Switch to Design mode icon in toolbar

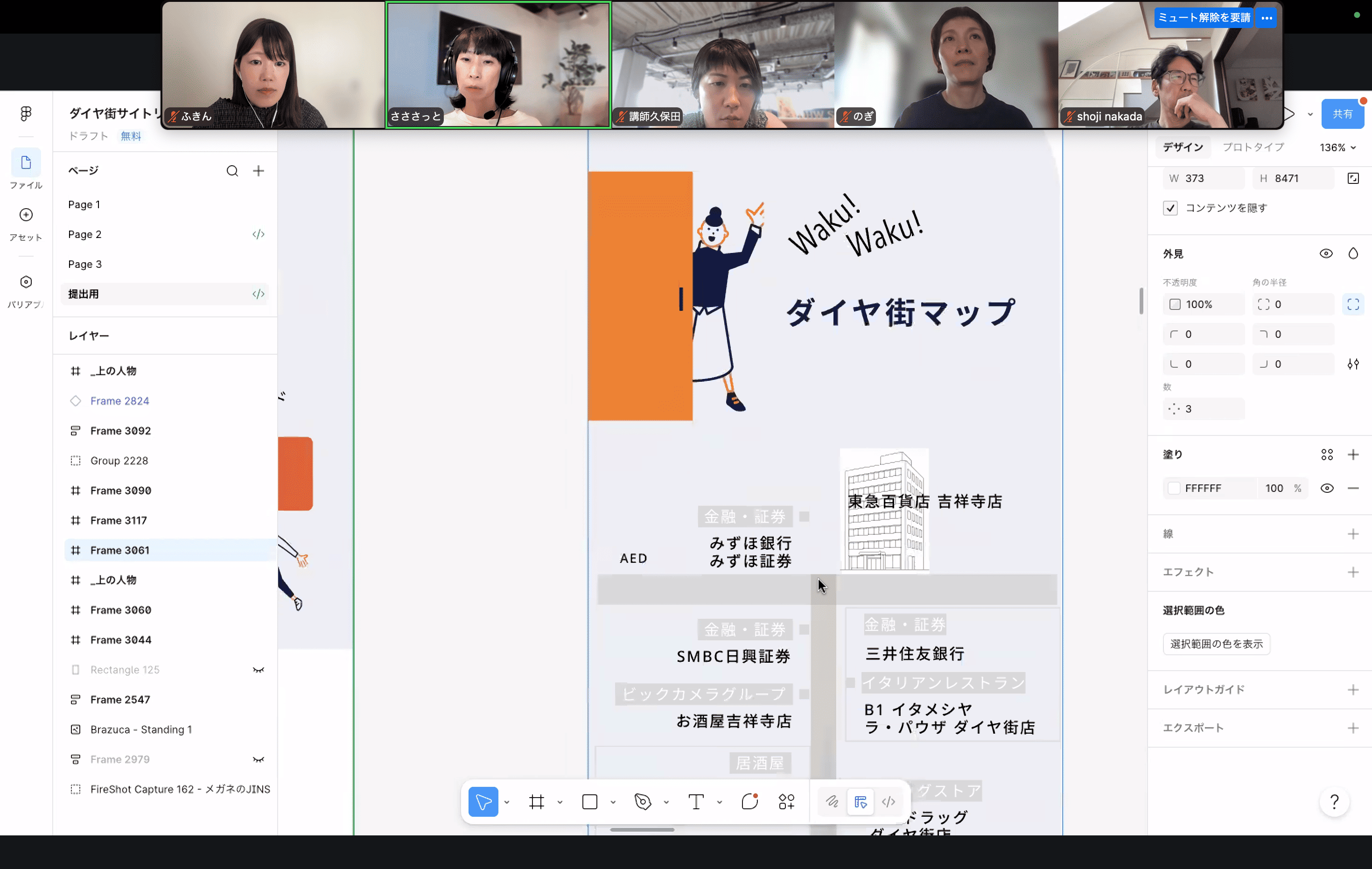coord(861,802)
